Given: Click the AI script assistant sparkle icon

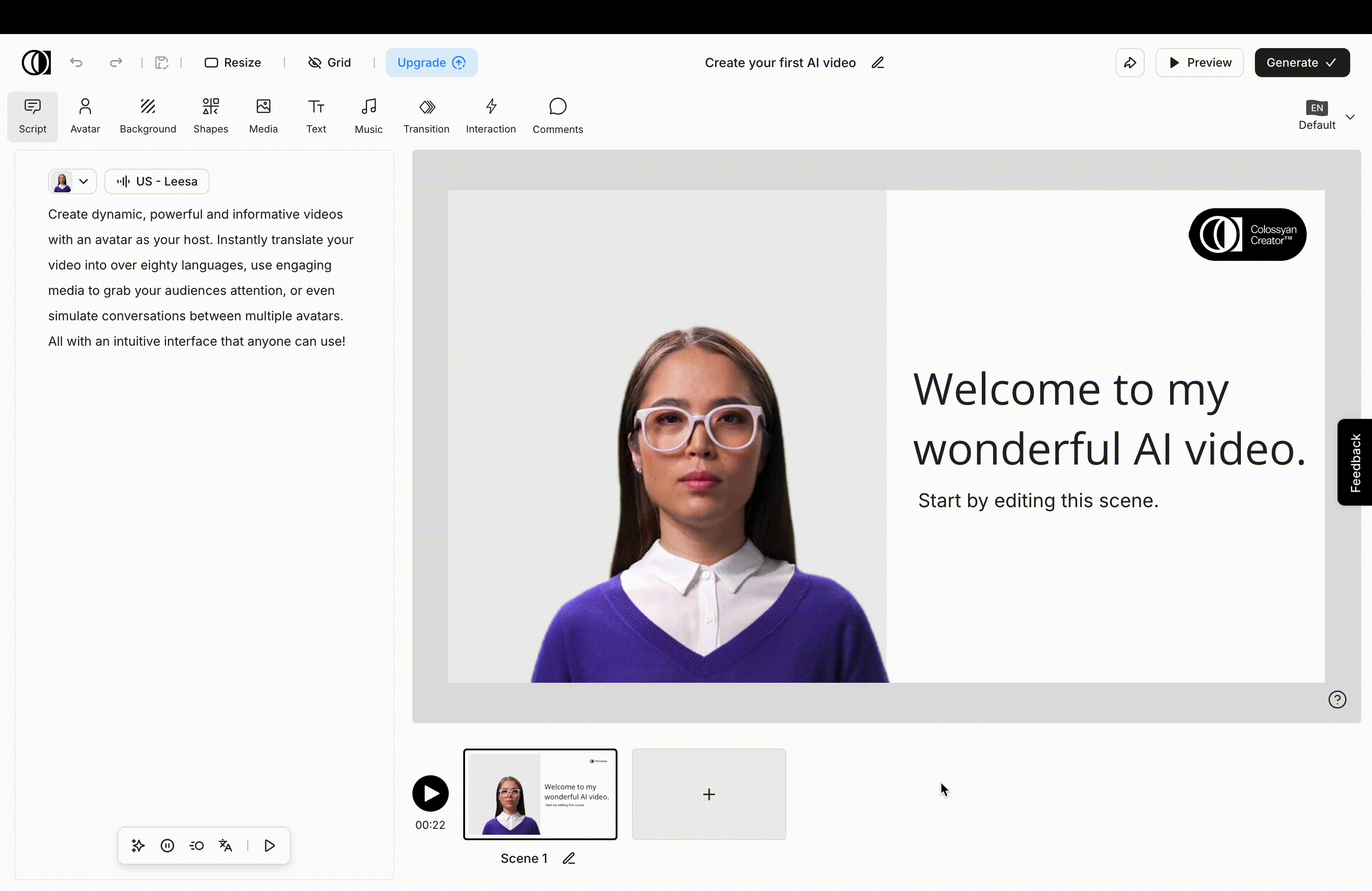Looking at the screenshot, I should click(138, 846).
